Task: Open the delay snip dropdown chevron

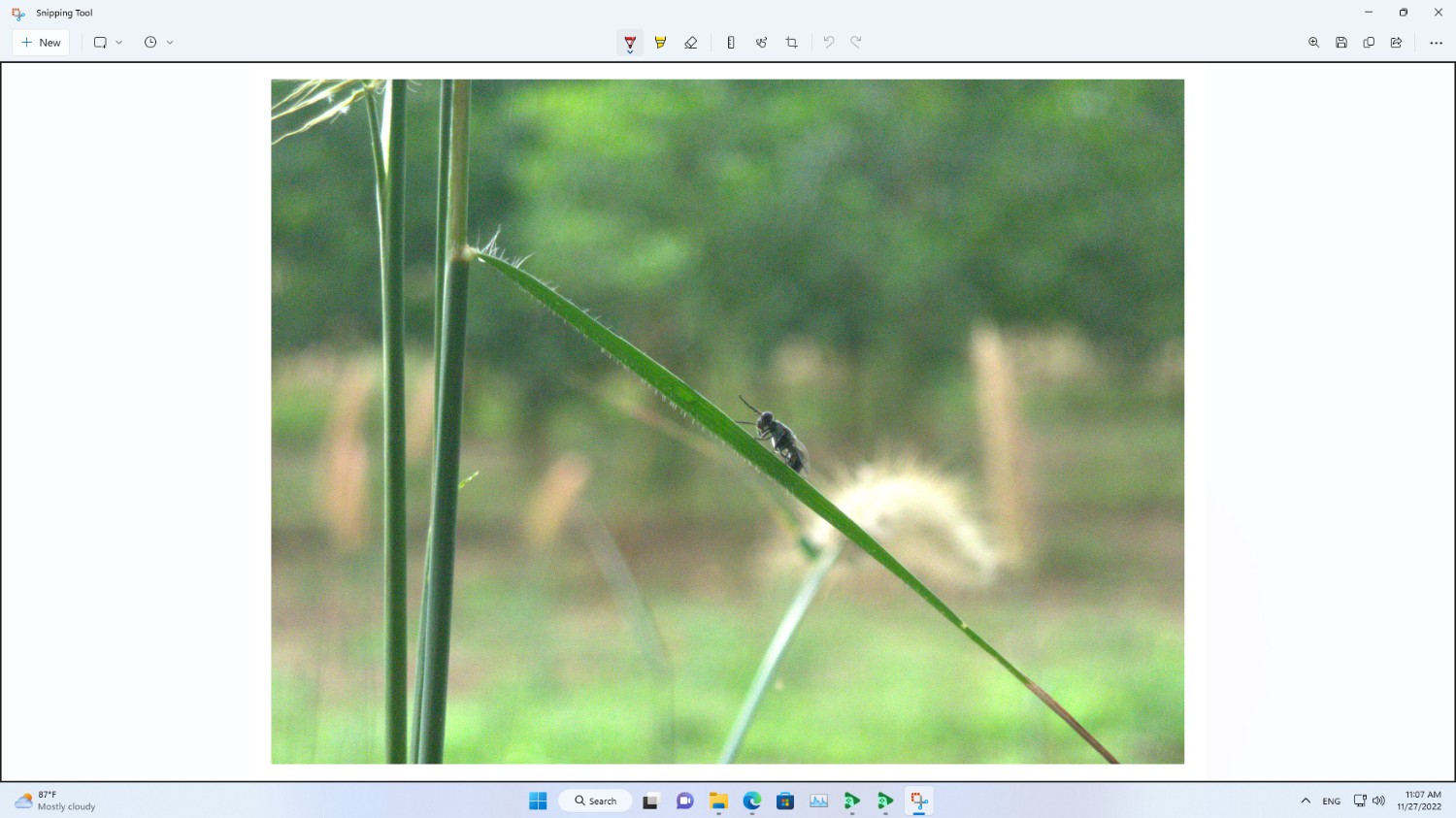Action: pyautogui.click(x=170, y=43)
